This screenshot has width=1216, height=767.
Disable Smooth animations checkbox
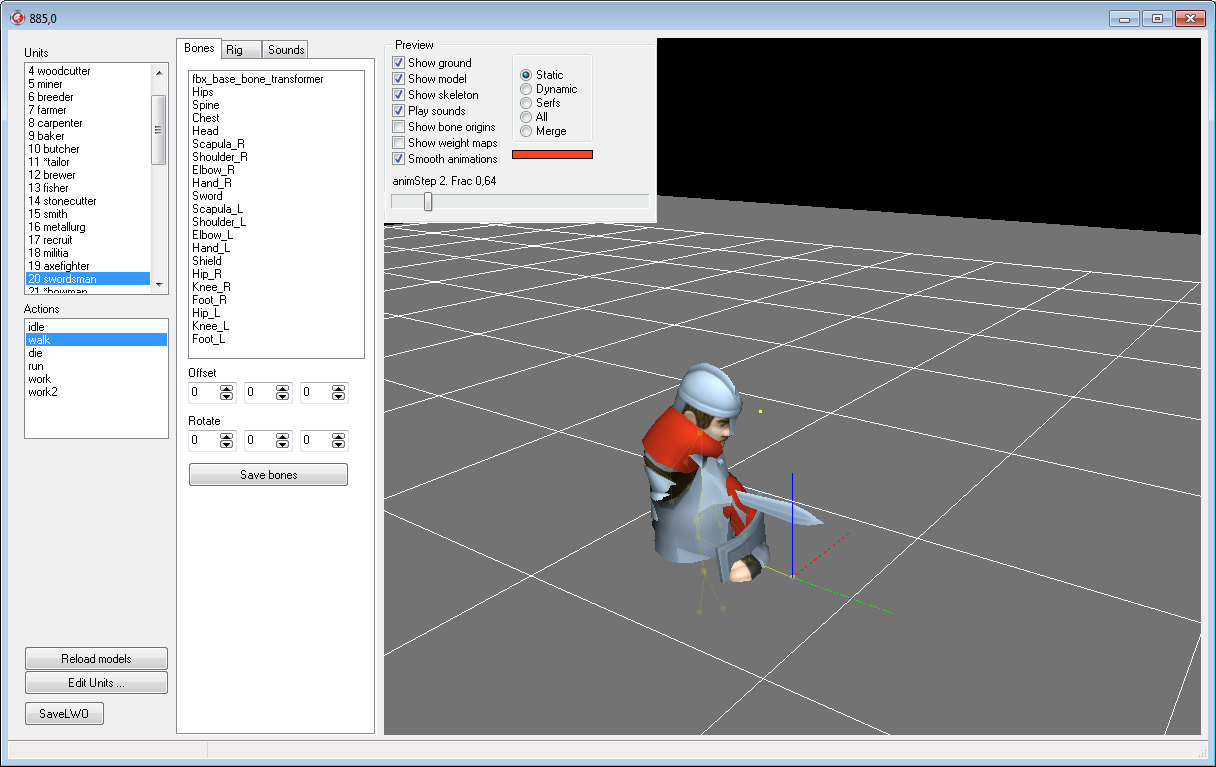pyautogui.click(x=399, y=159)
